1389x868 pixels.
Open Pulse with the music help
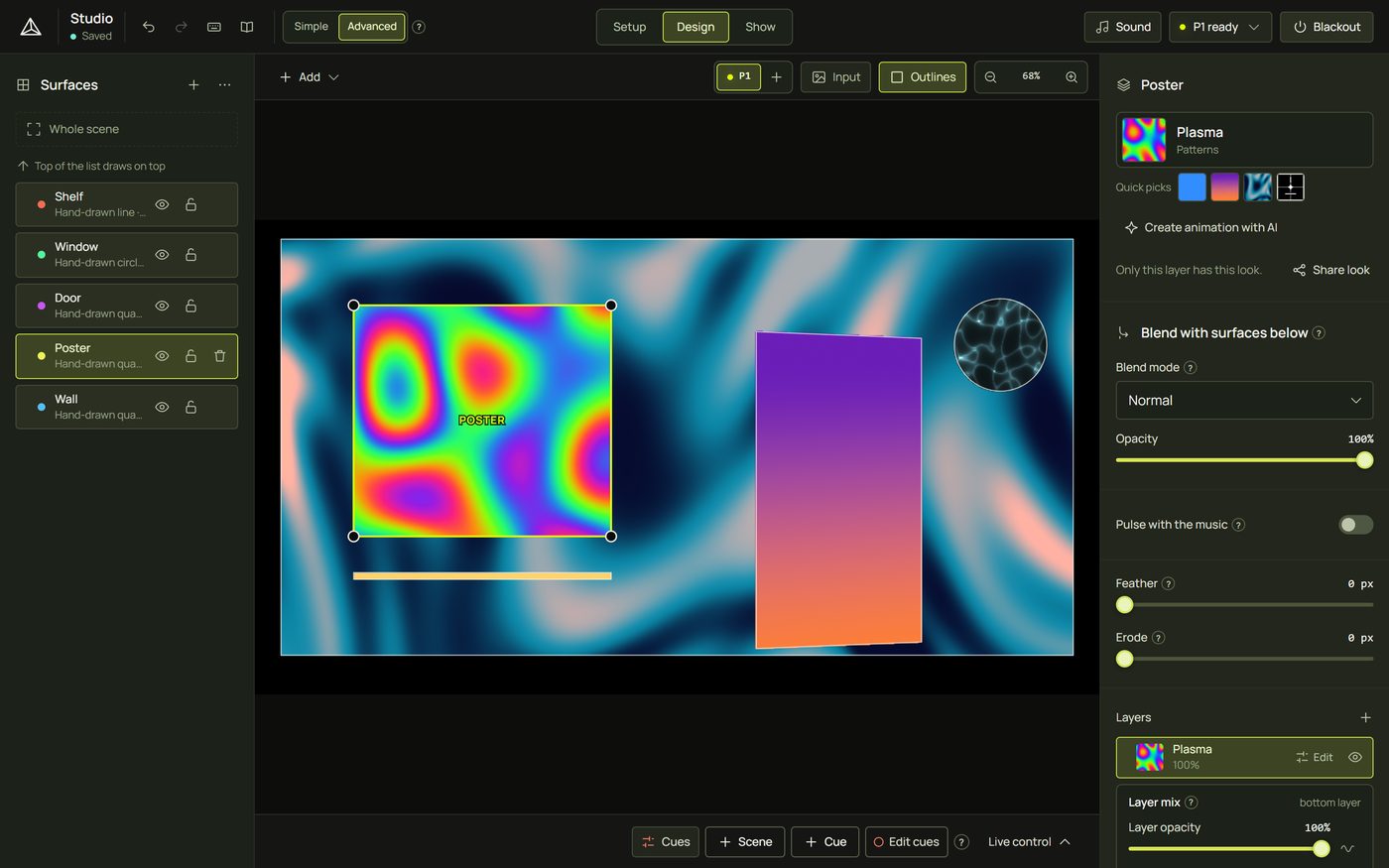pos(1238,525)
